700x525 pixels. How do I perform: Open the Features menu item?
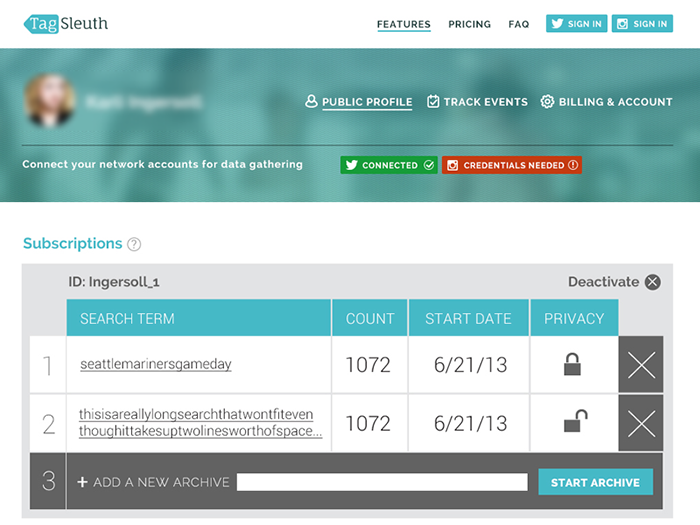(403, 24)
